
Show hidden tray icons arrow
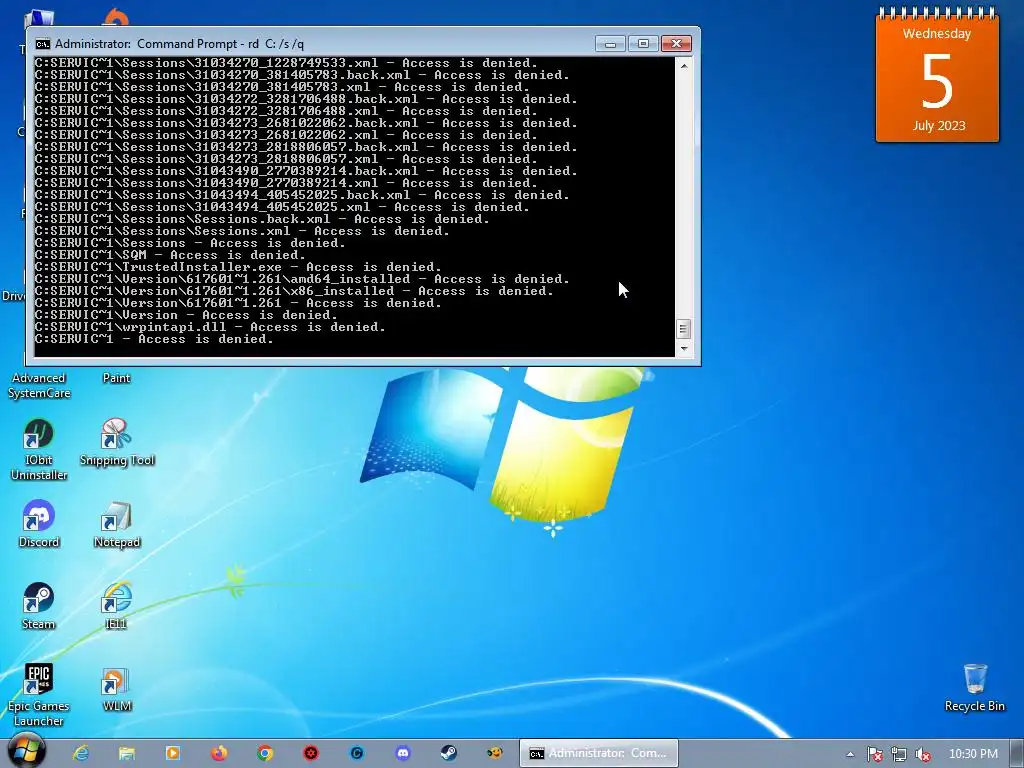(x=850, y=754)
